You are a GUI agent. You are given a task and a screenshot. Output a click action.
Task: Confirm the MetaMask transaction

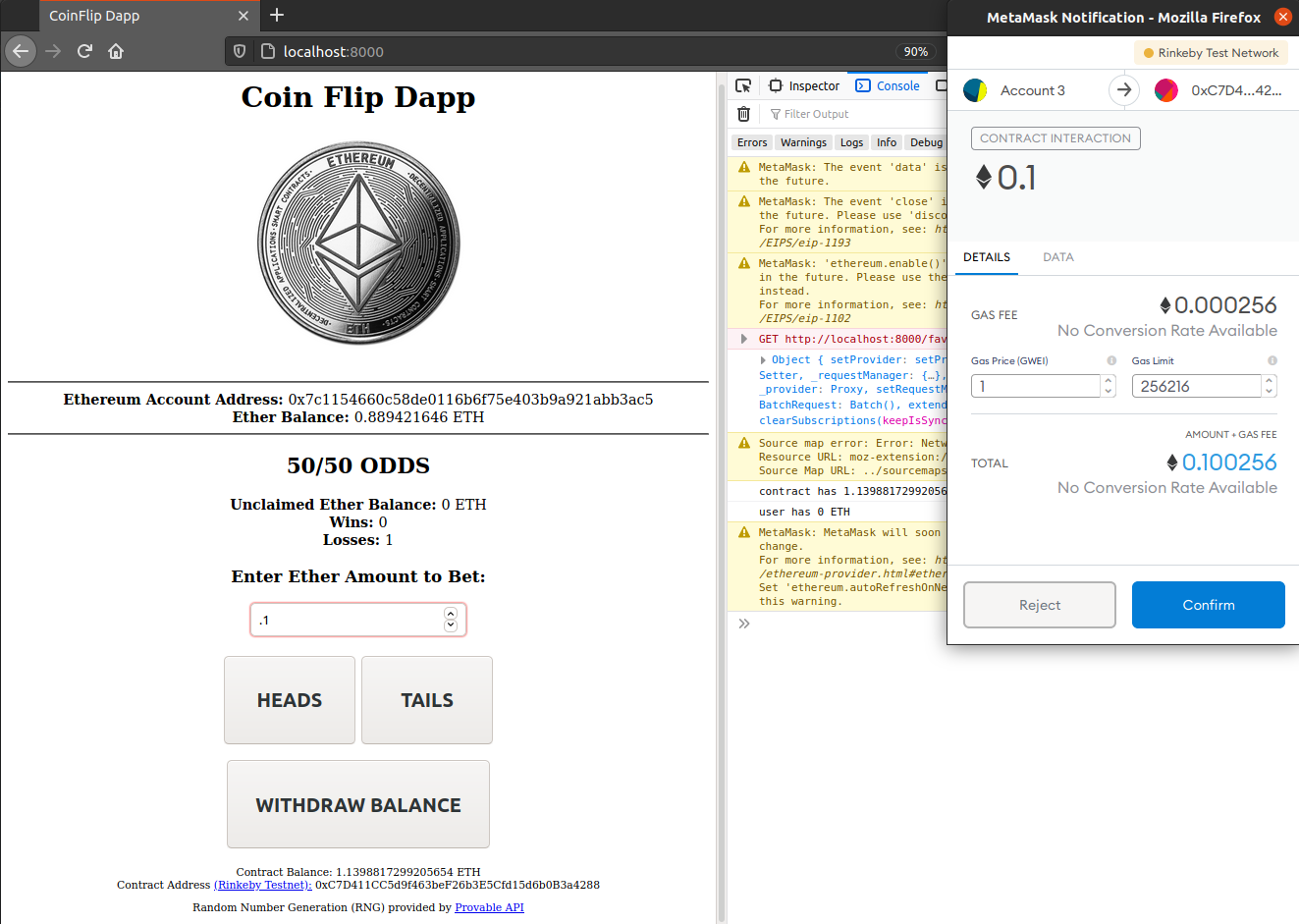1209,605
